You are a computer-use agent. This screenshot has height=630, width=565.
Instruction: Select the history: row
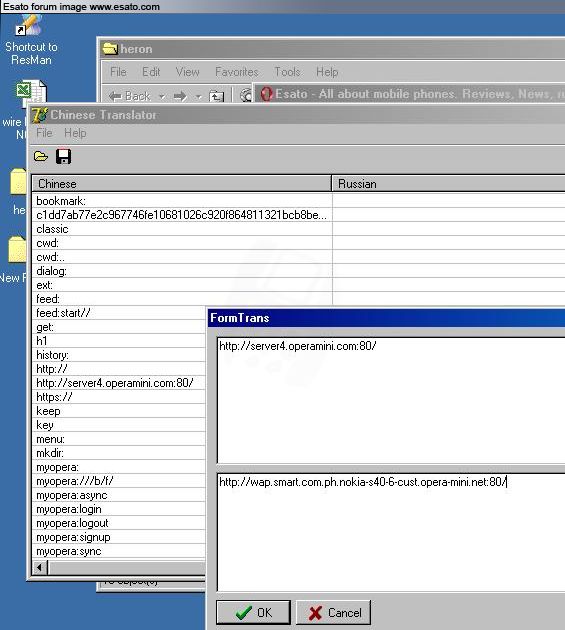point(119,355)
